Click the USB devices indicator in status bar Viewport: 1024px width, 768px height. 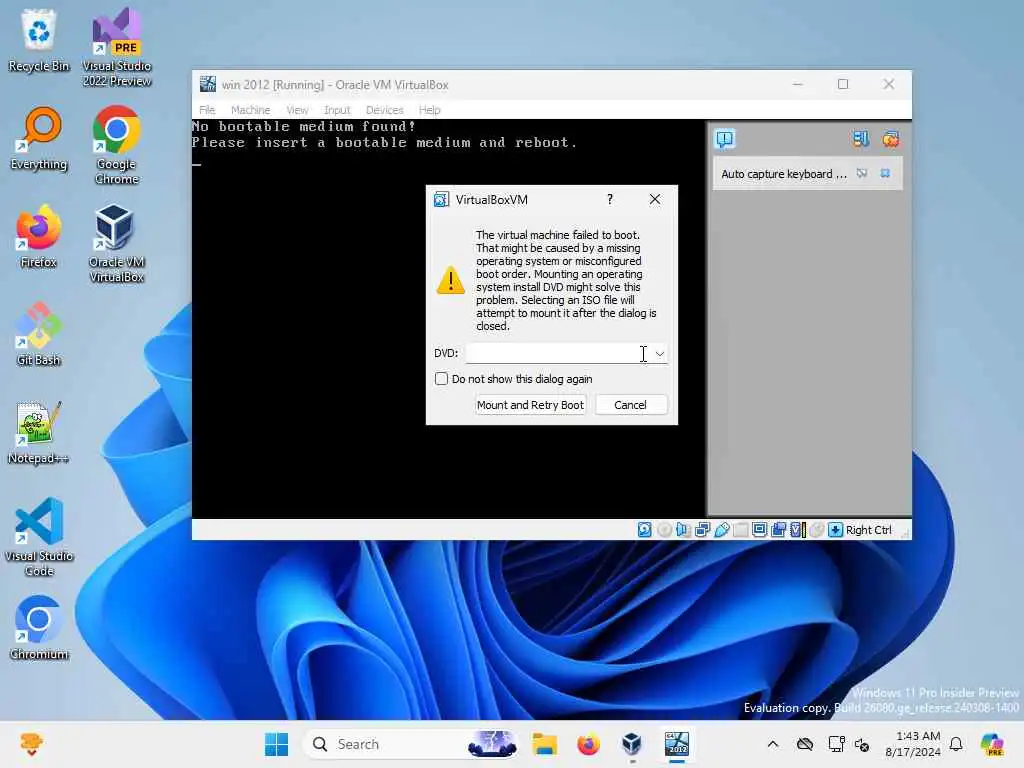pyautogui.click(x=721, y=530)
